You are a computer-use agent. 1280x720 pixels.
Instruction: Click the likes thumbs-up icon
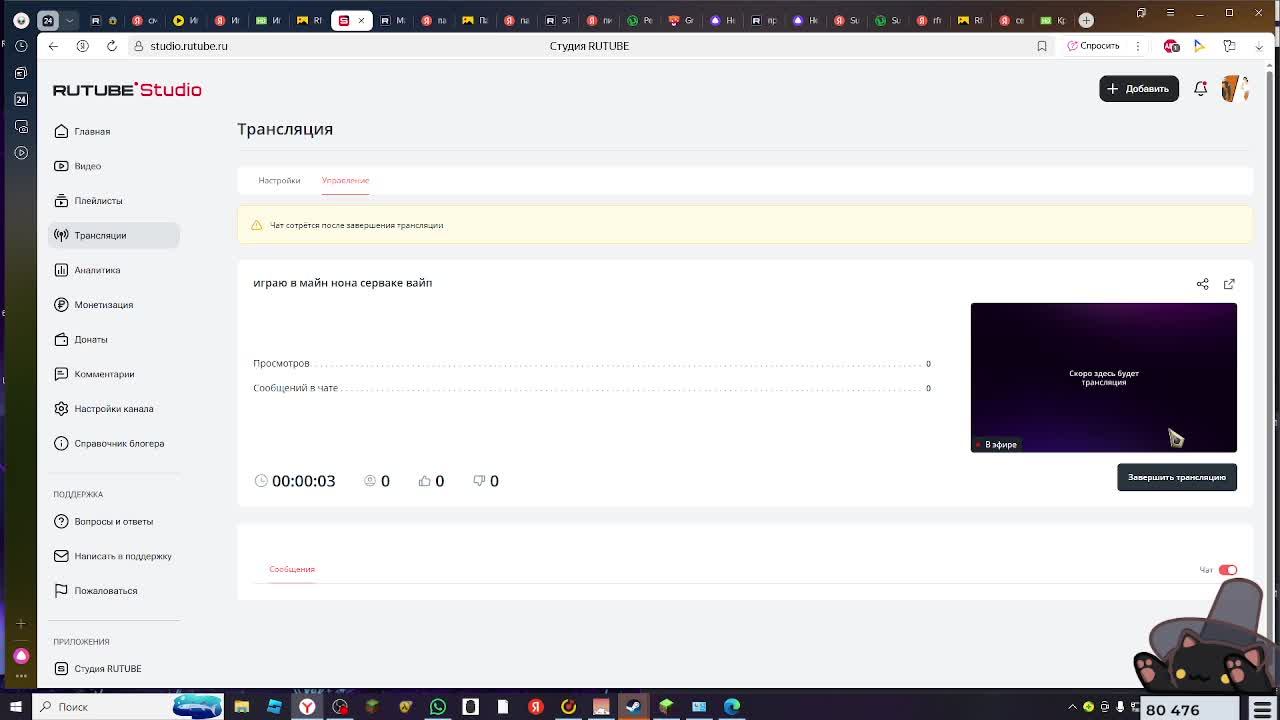[425, 481]
